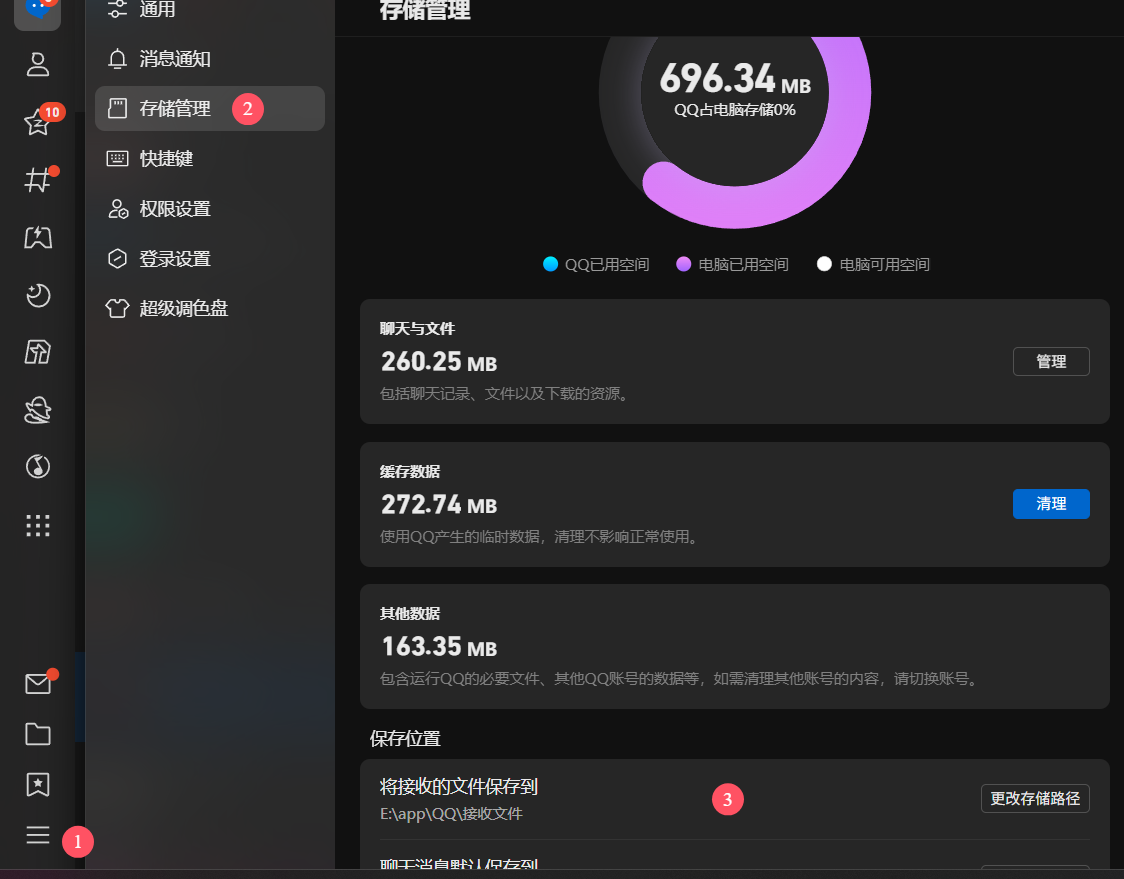Click the 缓存数据 card title

[409, 471]
